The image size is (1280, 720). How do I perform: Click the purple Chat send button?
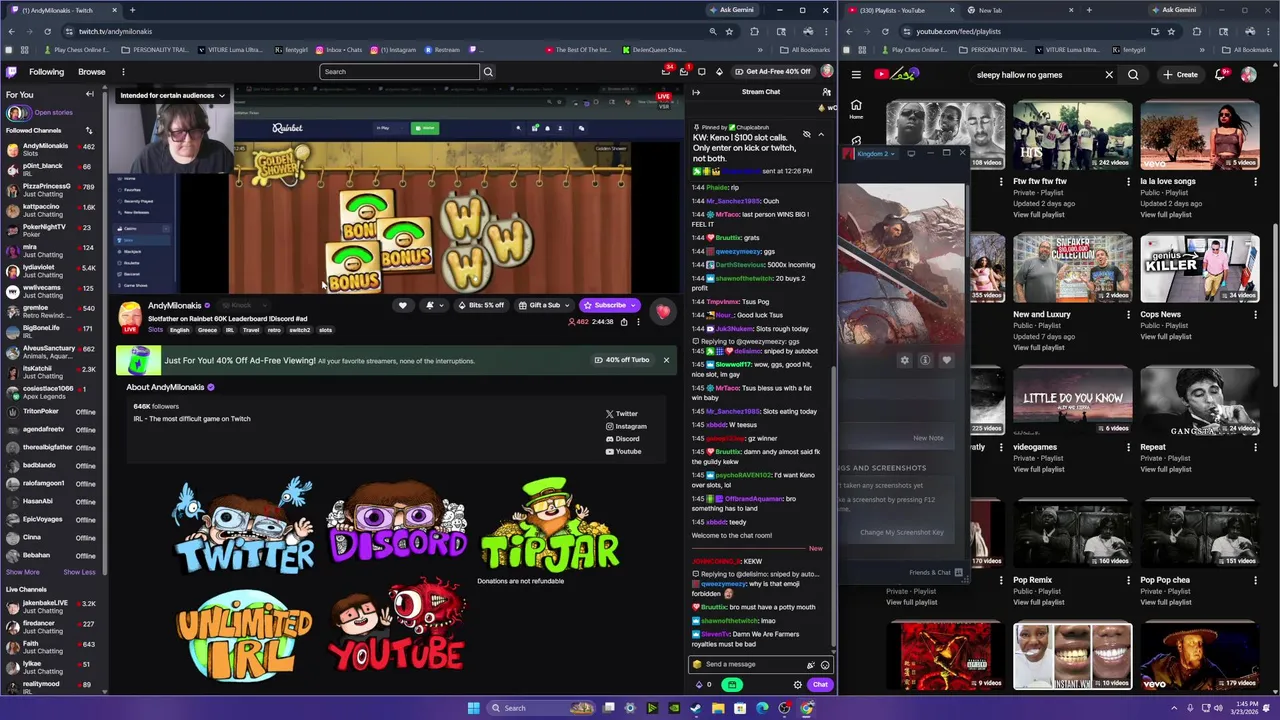pos(820,685)
